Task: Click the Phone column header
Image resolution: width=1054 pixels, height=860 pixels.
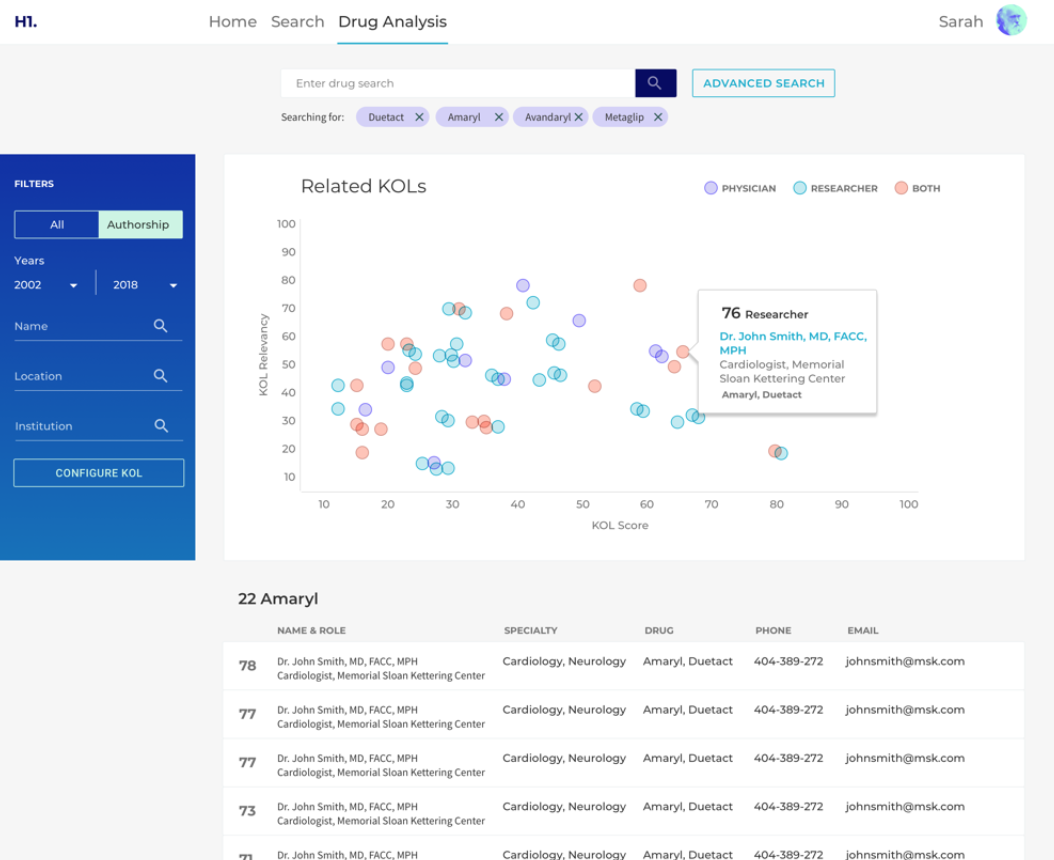Action: (773, 630)
